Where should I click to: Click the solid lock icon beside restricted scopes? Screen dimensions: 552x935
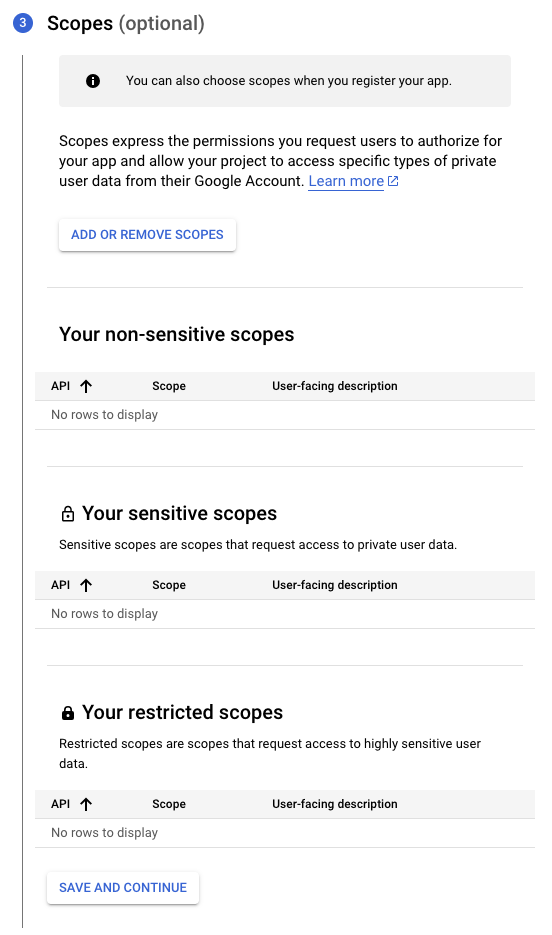point(68,713)
